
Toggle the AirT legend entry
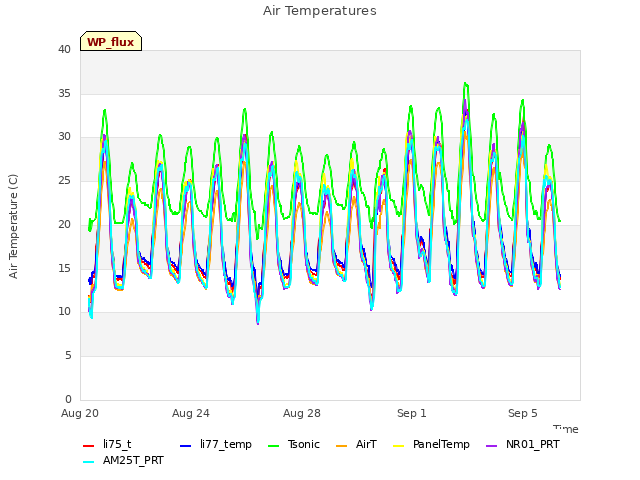356,444
